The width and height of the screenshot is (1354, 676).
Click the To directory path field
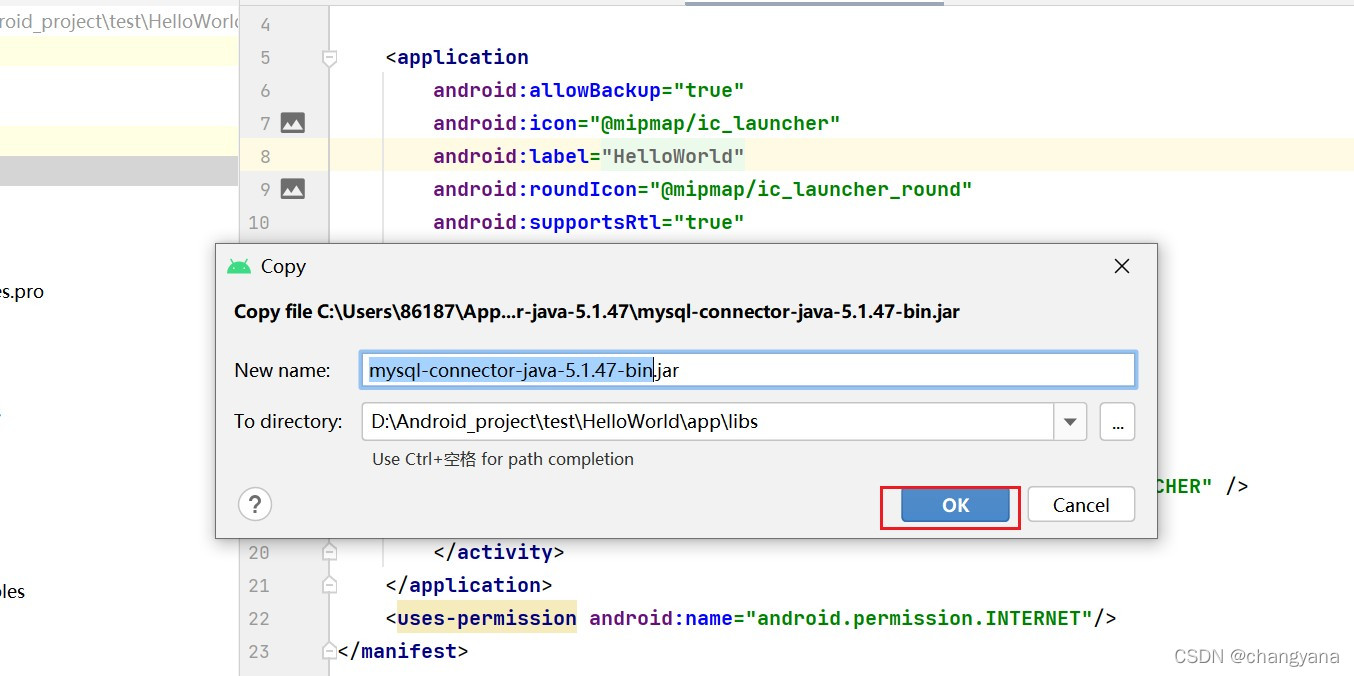[x=706, y=422]
